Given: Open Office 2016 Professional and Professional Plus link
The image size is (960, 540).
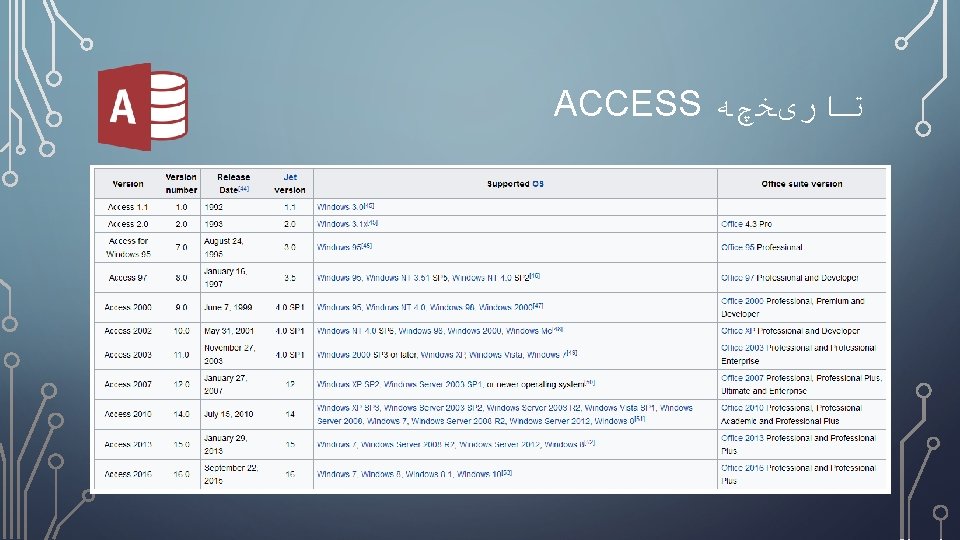Looking at the screenshot, I should click(798, 474).
